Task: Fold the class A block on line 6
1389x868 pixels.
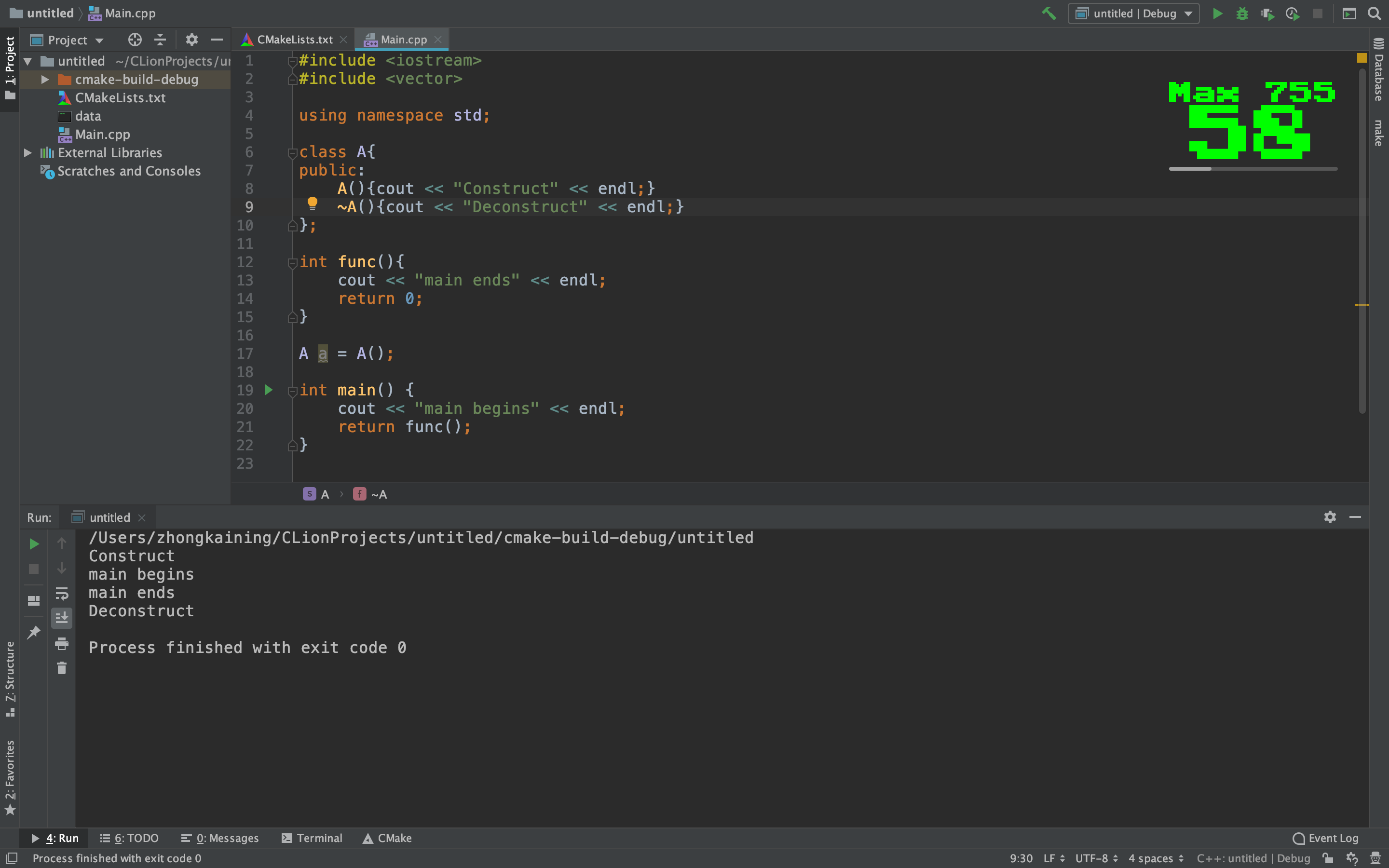Action: click(292, 153)
